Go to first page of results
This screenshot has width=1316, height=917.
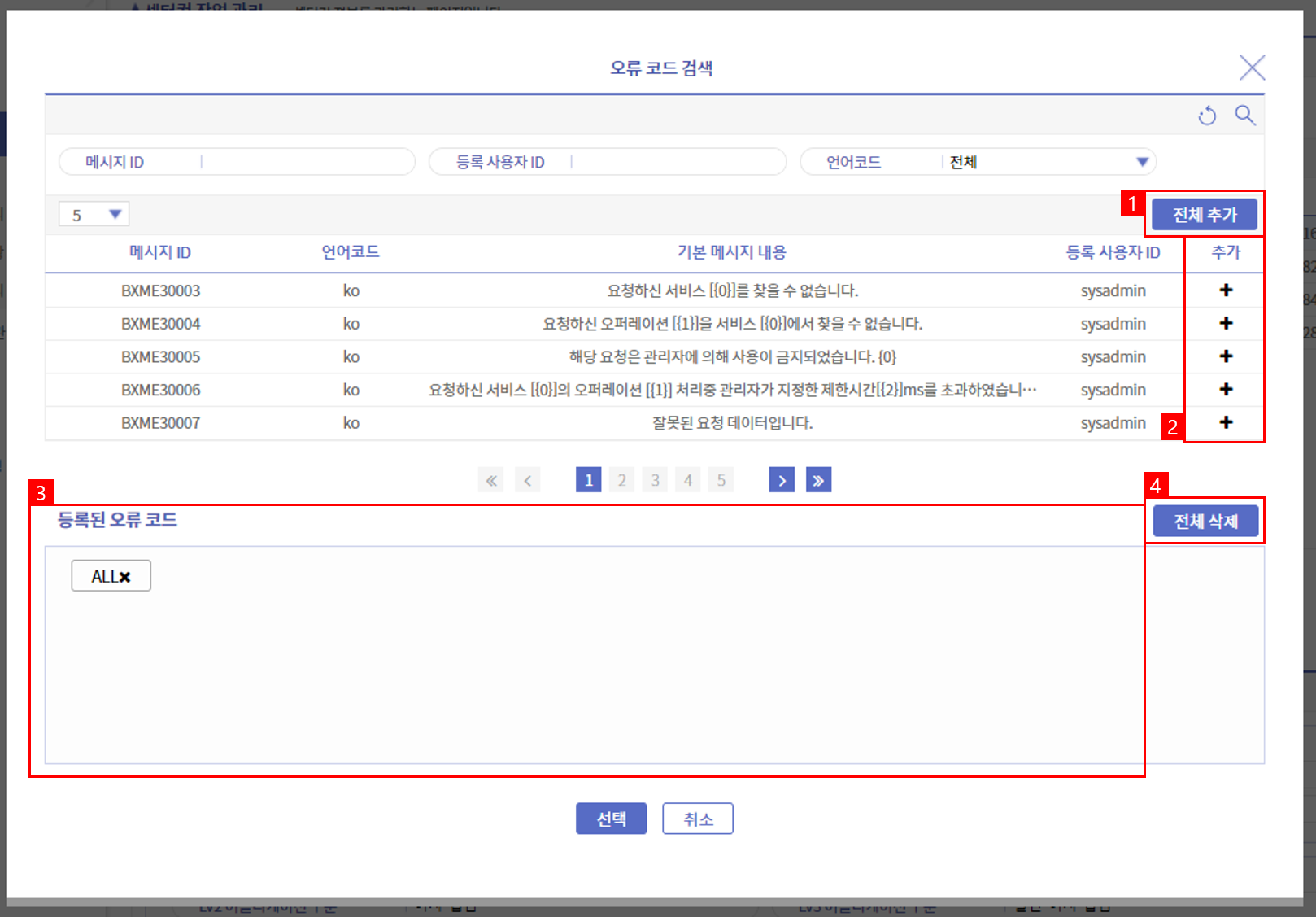click(491, 480)
